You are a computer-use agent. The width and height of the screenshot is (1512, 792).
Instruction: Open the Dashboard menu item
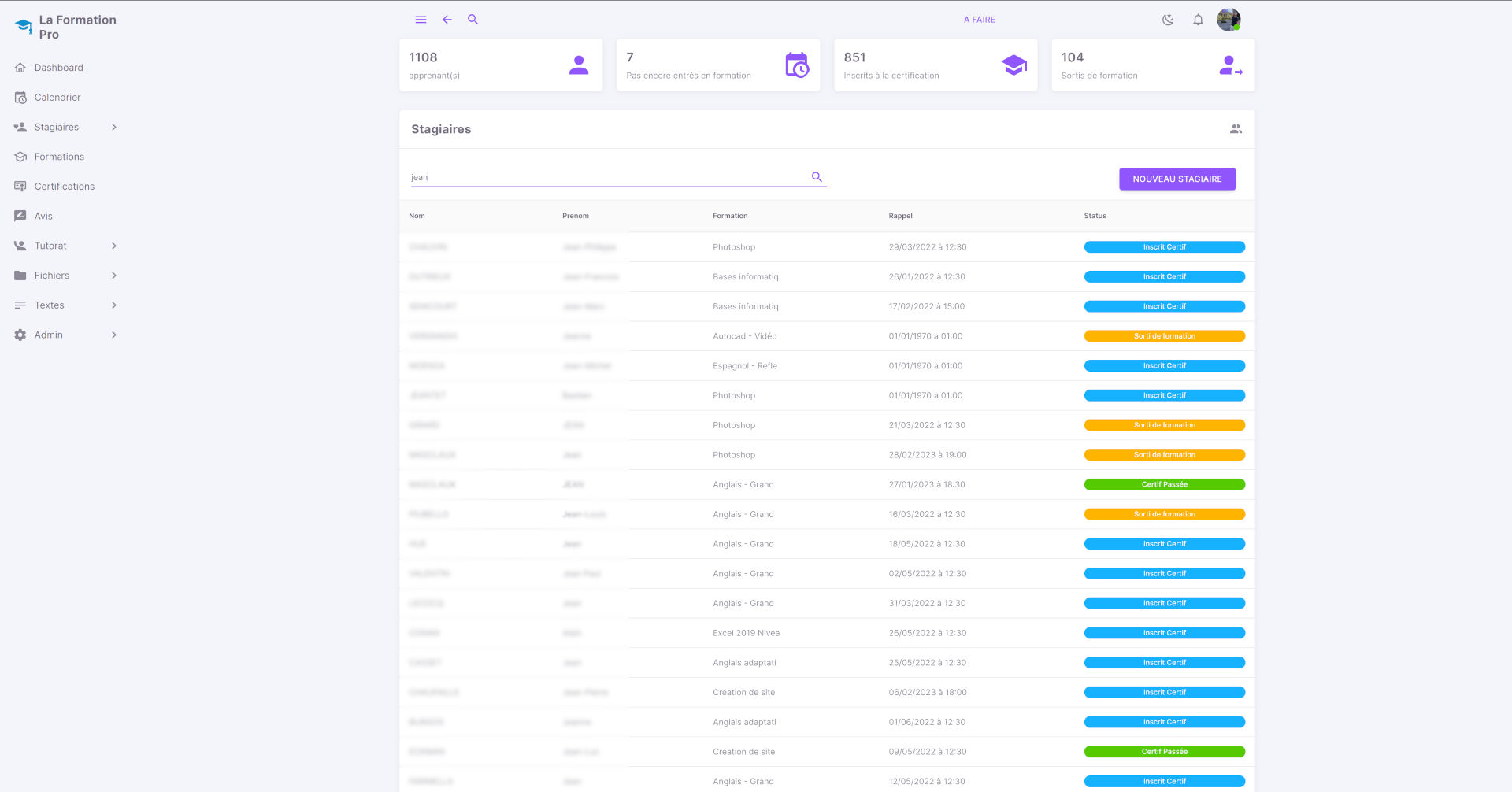58,68
